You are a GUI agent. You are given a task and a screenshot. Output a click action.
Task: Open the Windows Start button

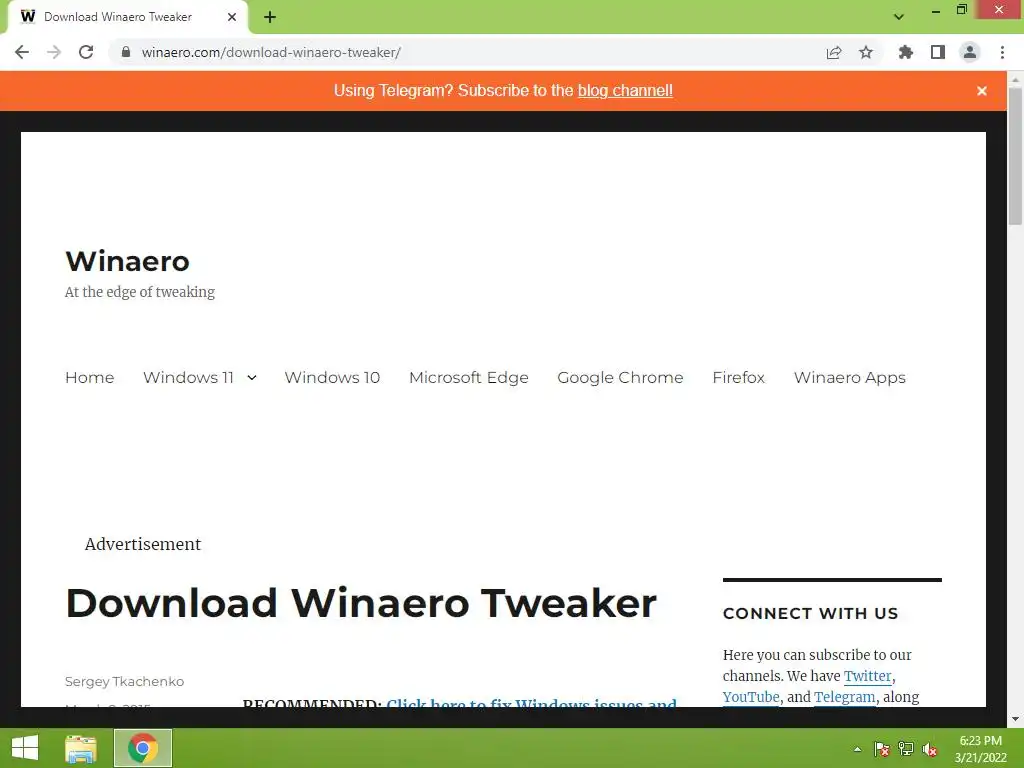(25, 748)
